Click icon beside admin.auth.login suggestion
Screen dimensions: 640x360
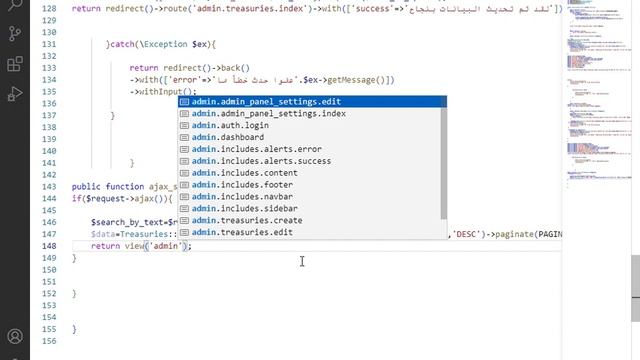pyautogui.click(x=184, y=126)
